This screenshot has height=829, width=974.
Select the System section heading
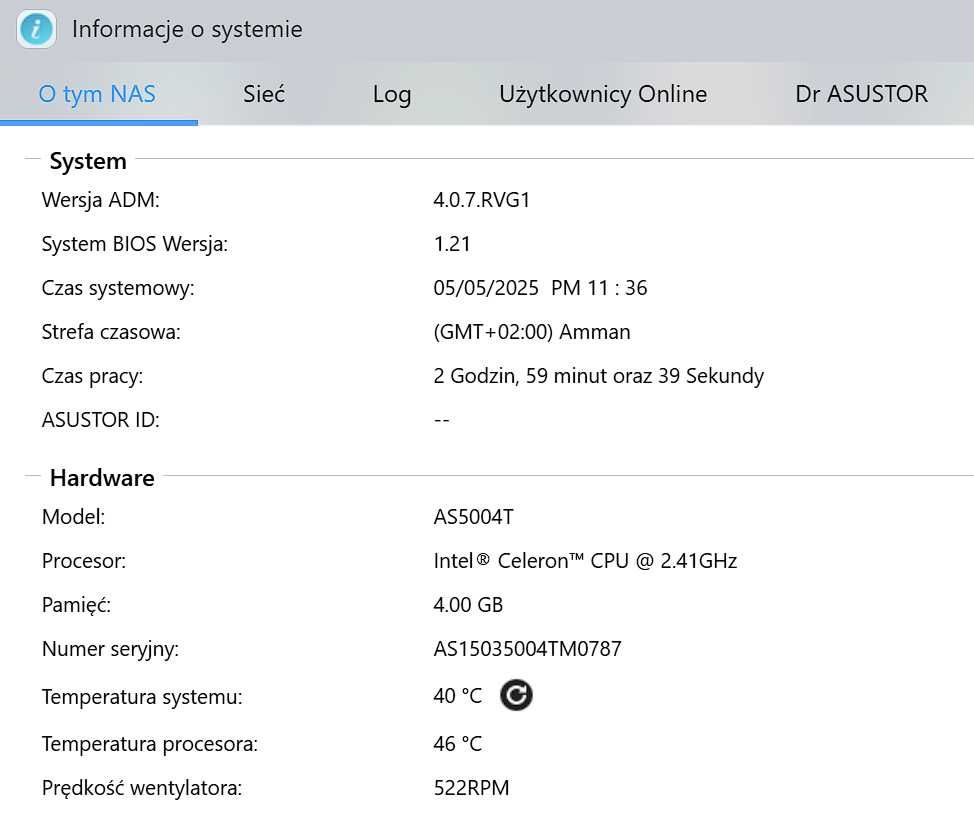[88, 161]
